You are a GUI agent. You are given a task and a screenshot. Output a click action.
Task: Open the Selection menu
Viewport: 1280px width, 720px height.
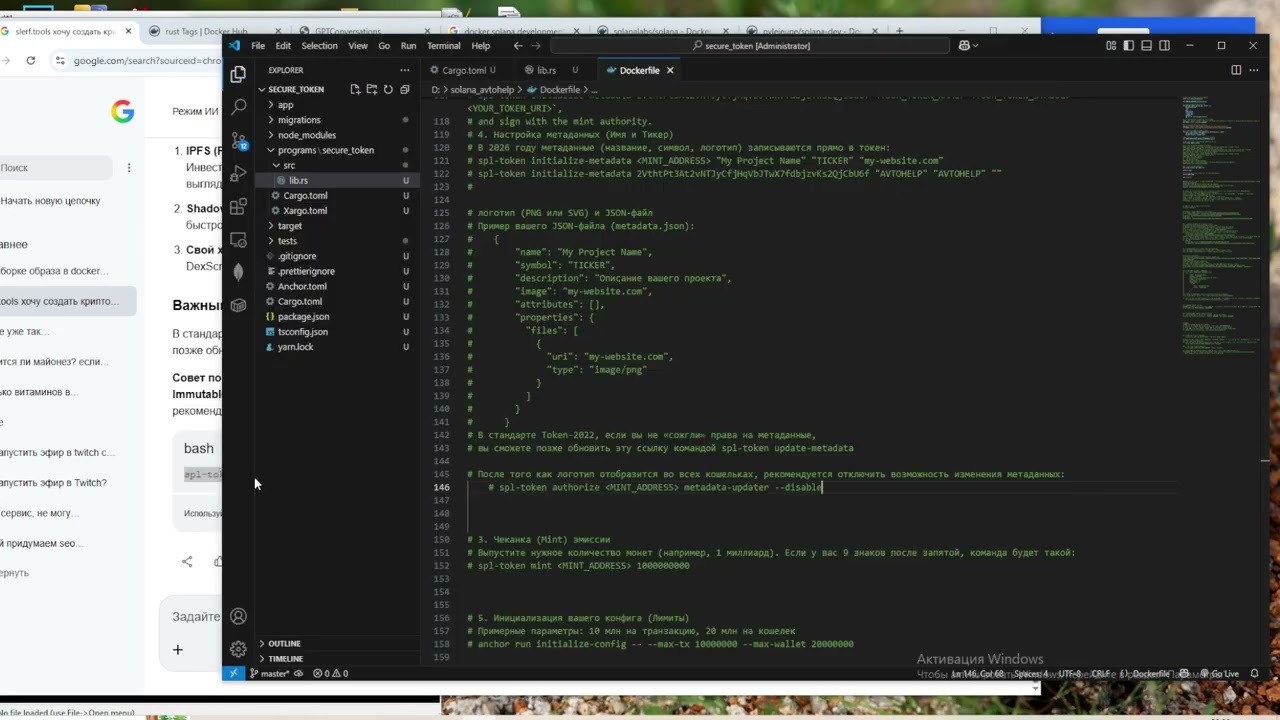tap(319, 45)
